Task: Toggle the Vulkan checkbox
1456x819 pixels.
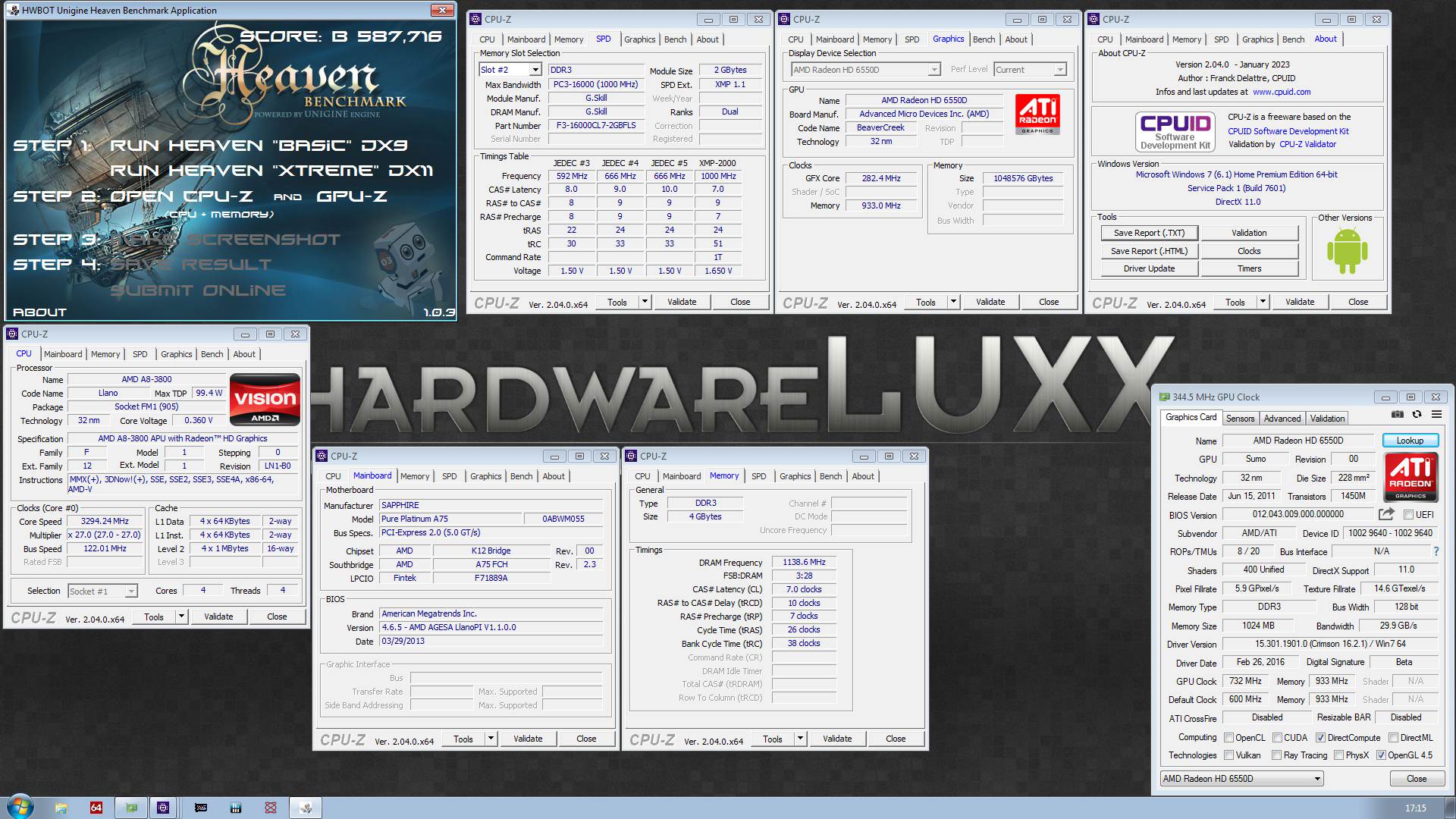Action: [x=1228, y=755]
